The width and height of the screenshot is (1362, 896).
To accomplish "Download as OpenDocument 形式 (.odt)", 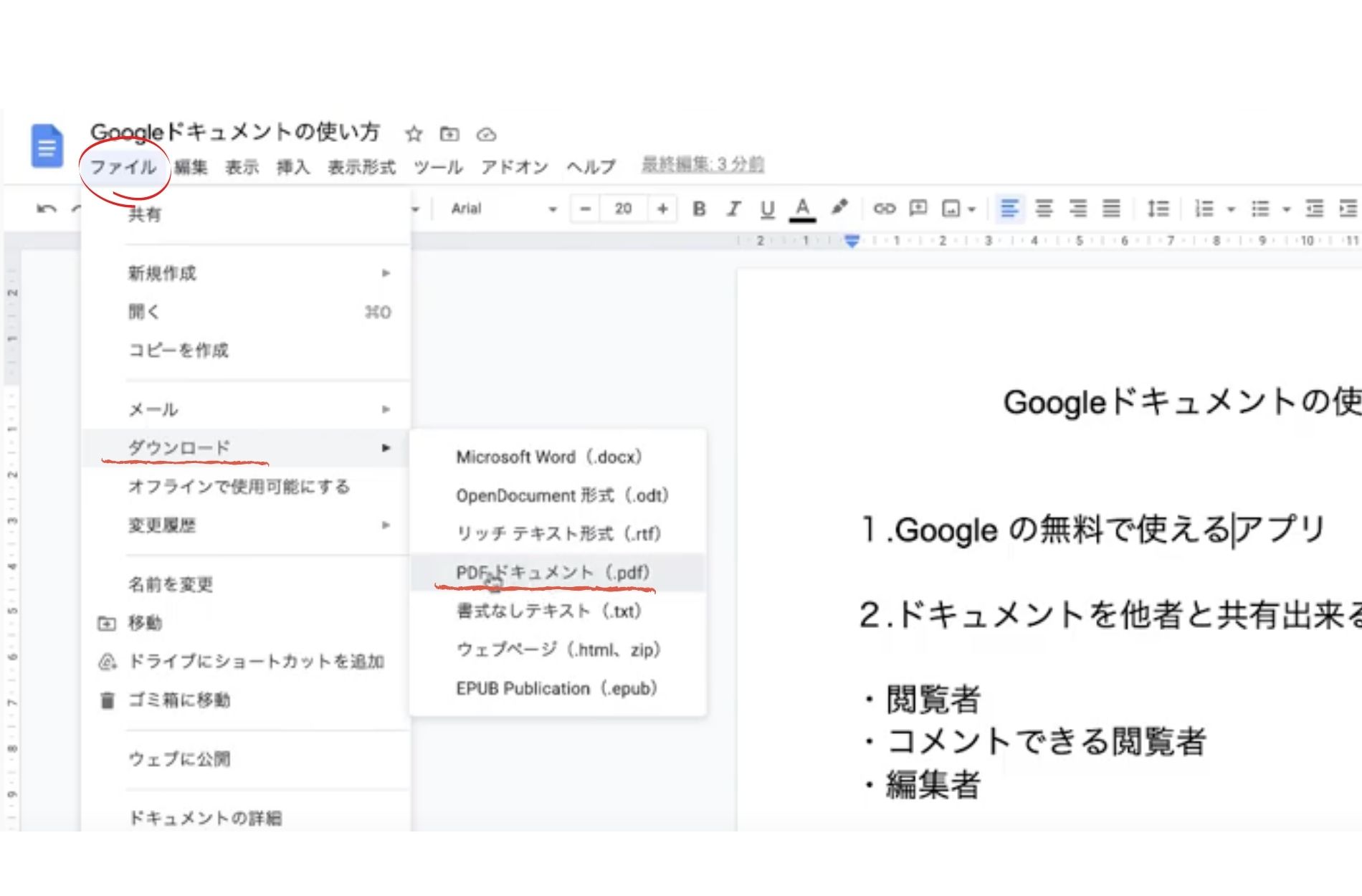I will [x=558, y=495].
